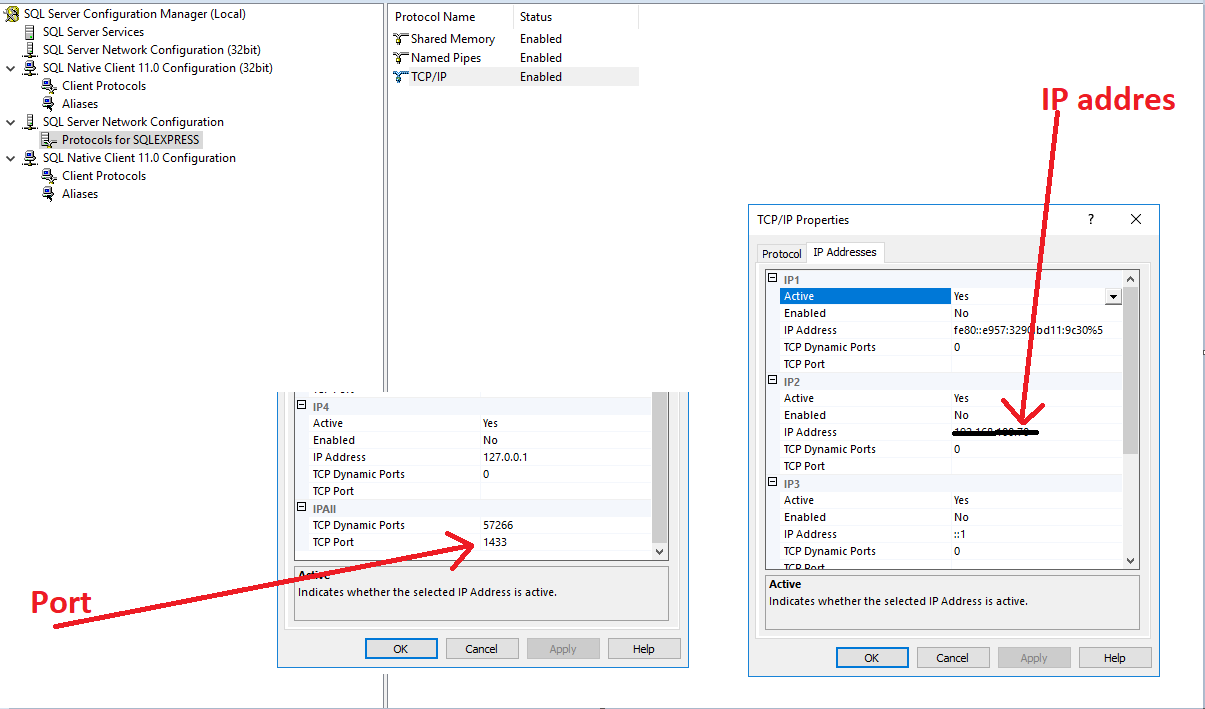1205x709 pixels.
Task: Open Client Protocols icon under non-32bit Native Client
Action: pyautogui.click(x=49, y=176)
